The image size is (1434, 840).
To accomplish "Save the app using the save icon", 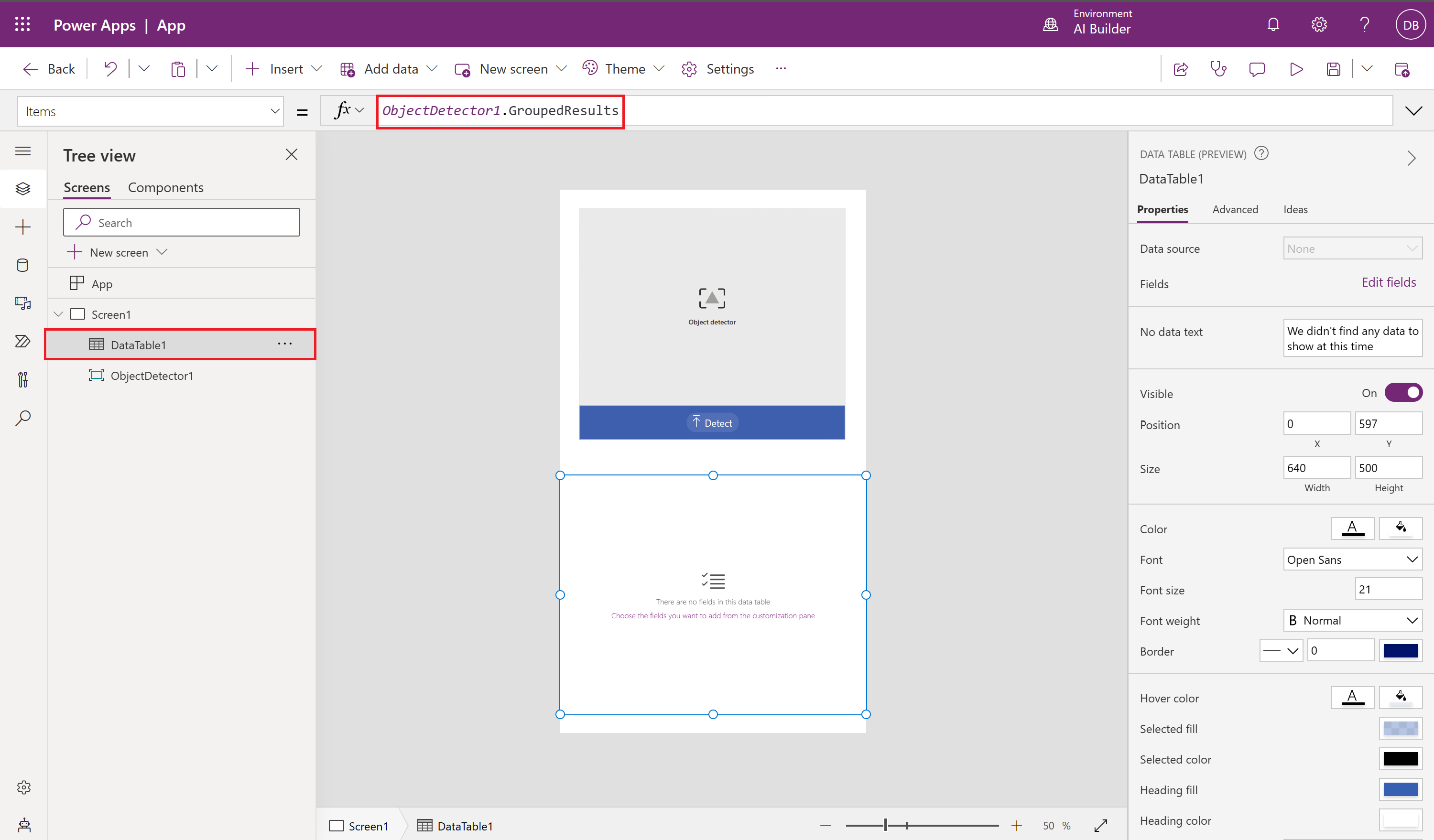I will click(x=1334, y=68).
